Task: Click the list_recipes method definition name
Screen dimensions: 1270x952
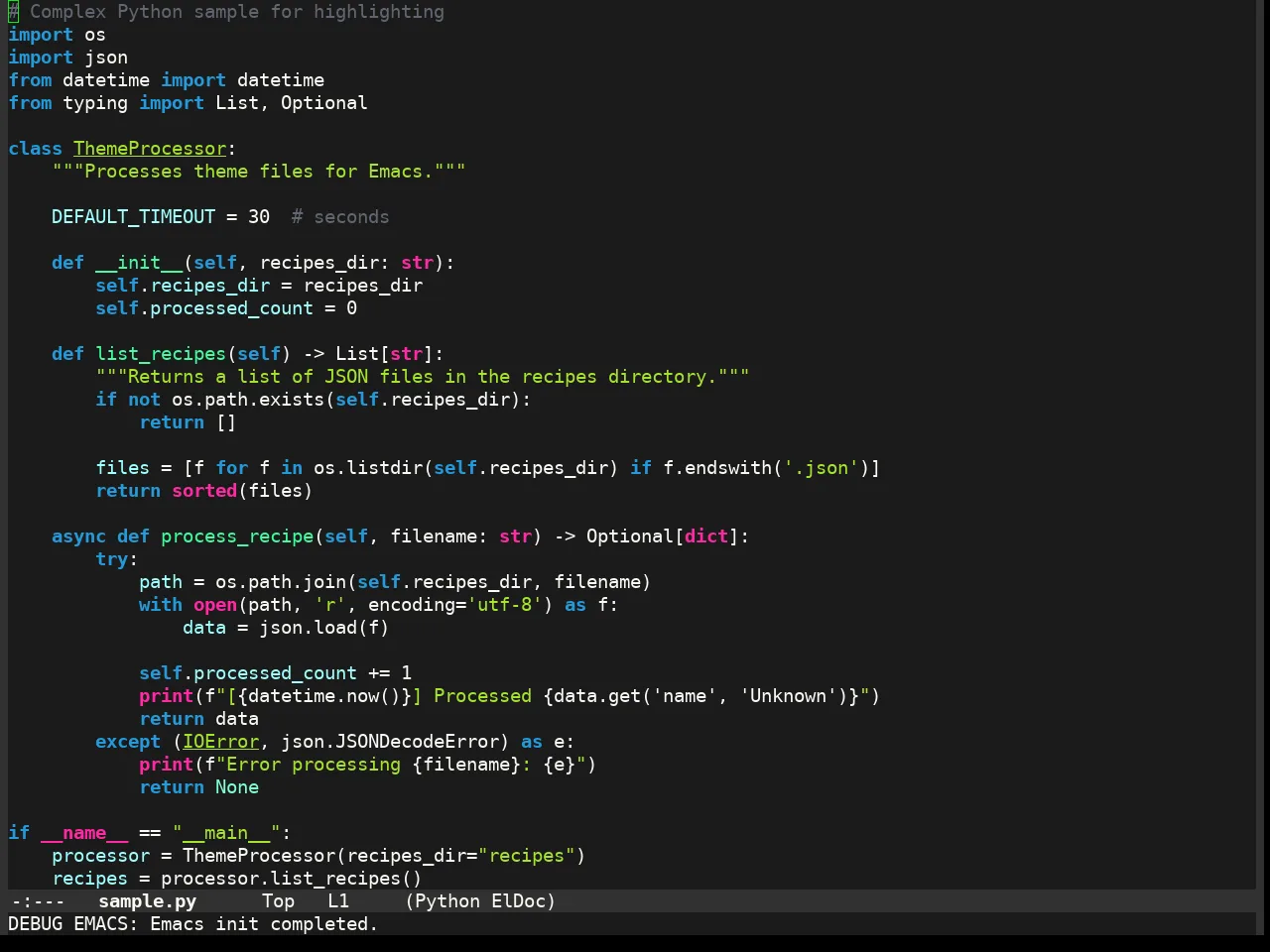Action: (x=161, y=354)
